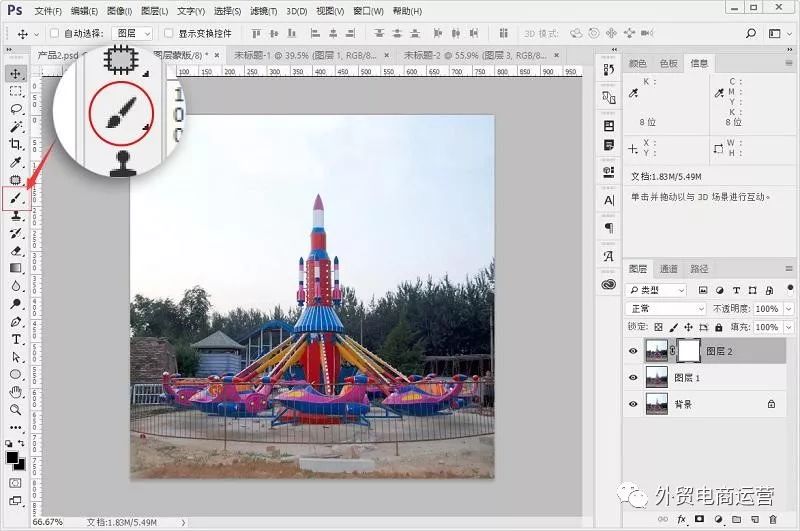Open 类型 layer filter dropdown
This screenshot has height=531, width=800.
[x=656, y=290]
